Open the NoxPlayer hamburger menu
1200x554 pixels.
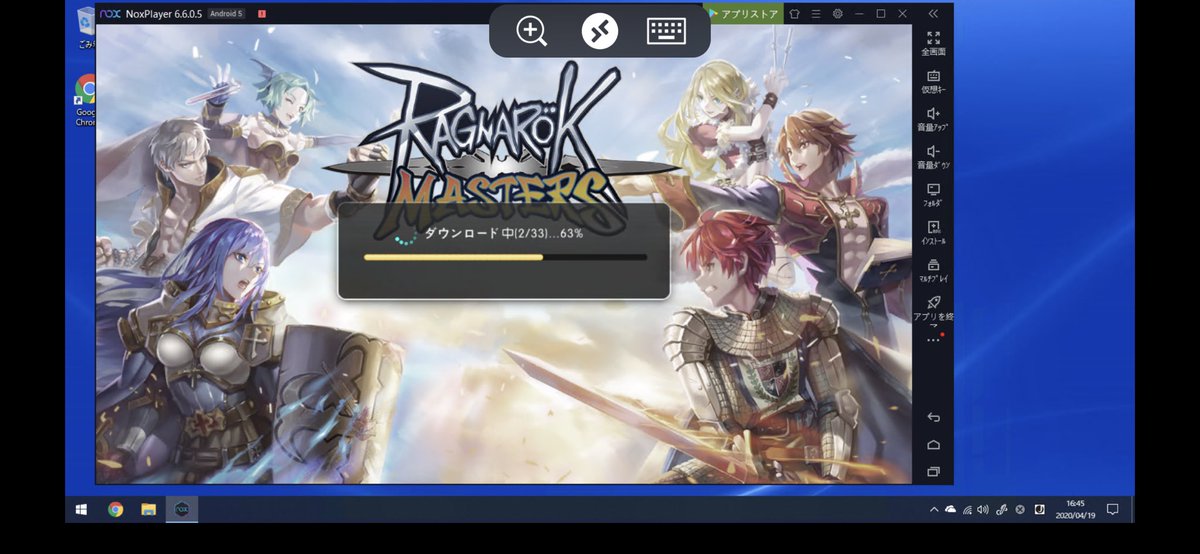point(816,14)
